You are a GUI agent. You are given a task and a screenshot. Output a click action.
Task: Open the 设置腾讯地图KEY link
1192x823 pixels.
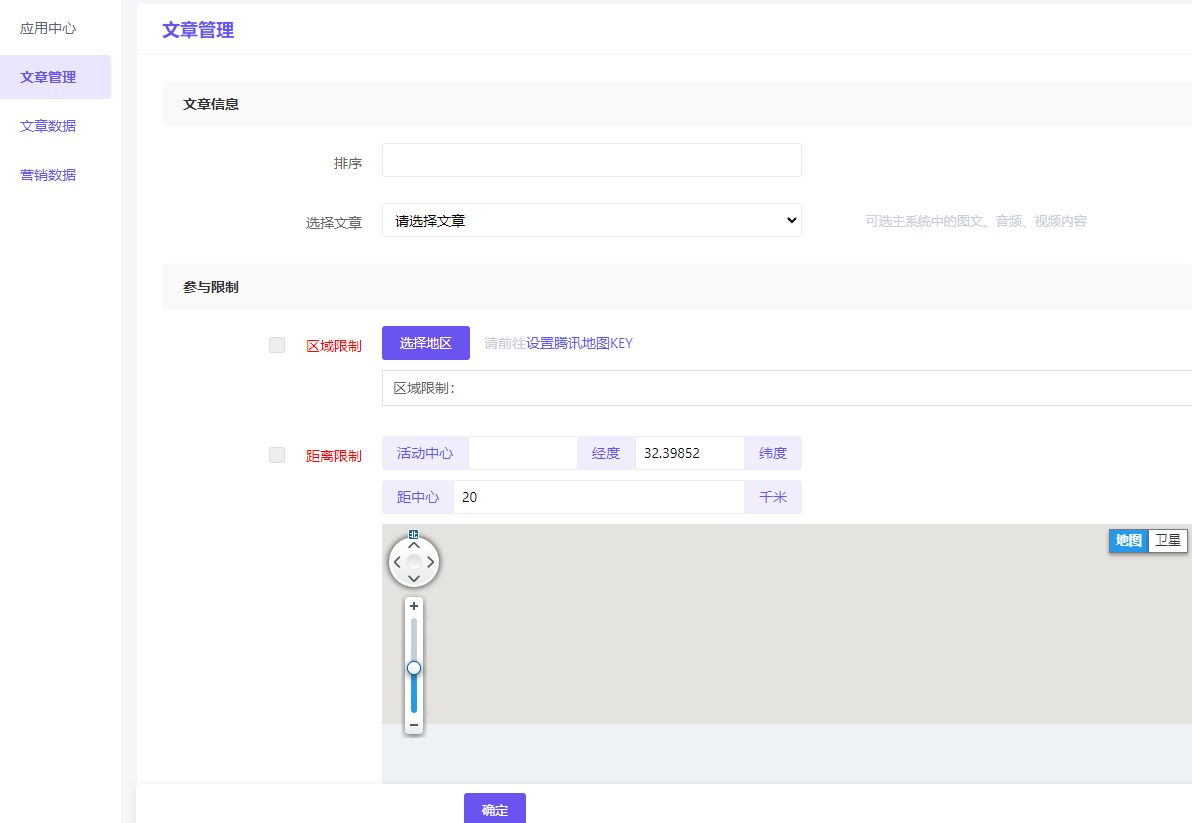(x=580, y=343)
